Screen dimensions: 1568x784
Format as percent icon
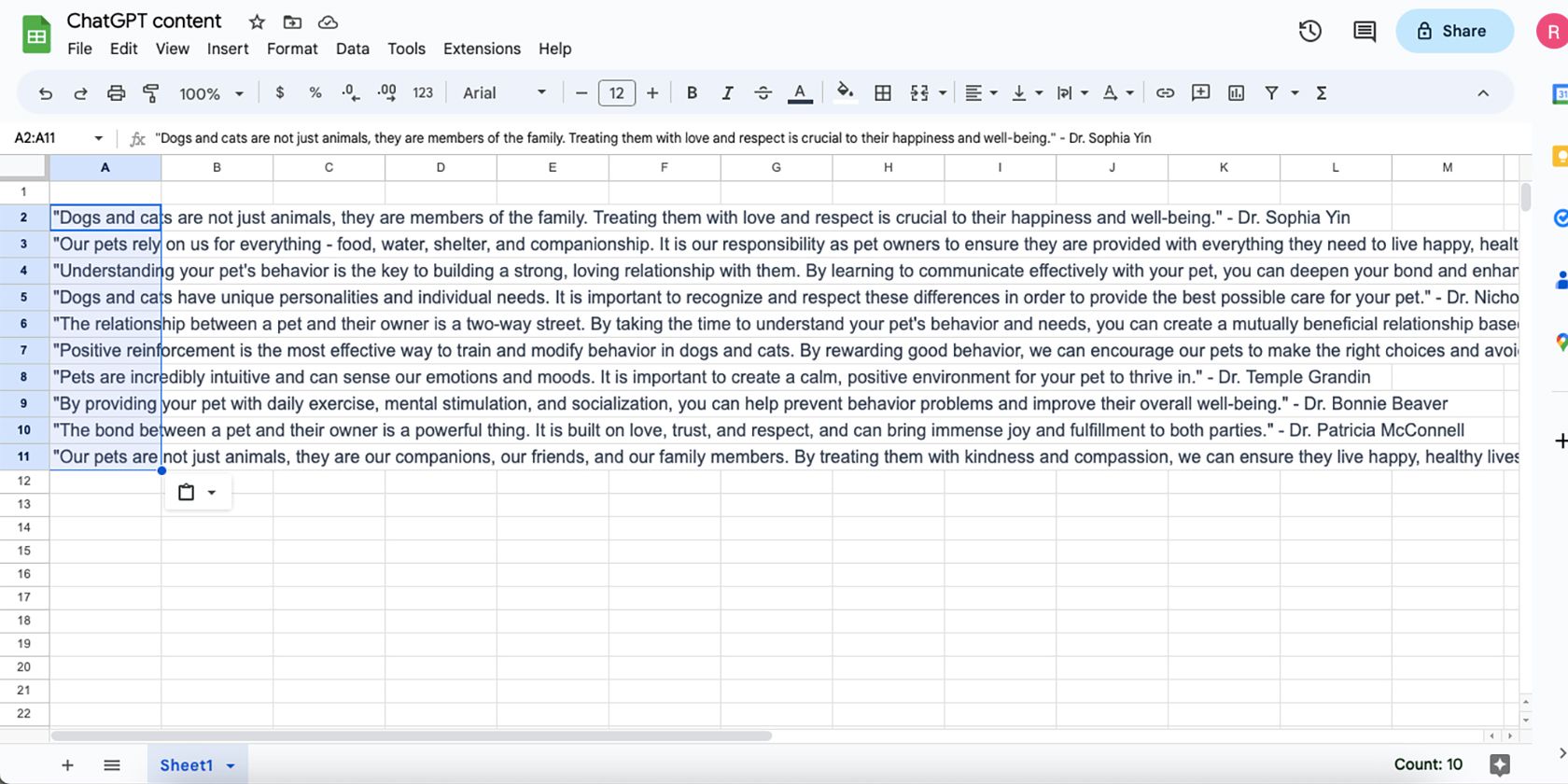[x=315, y=92]
